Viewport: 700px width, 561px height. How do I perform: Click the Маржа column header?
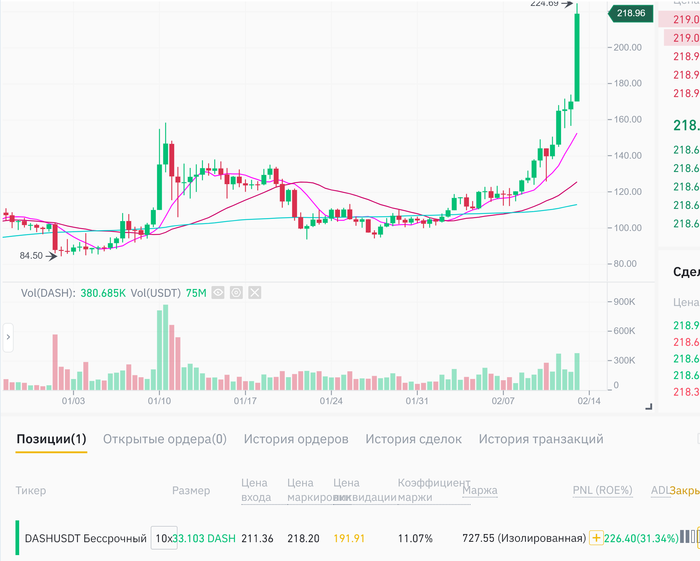(480, 490)
